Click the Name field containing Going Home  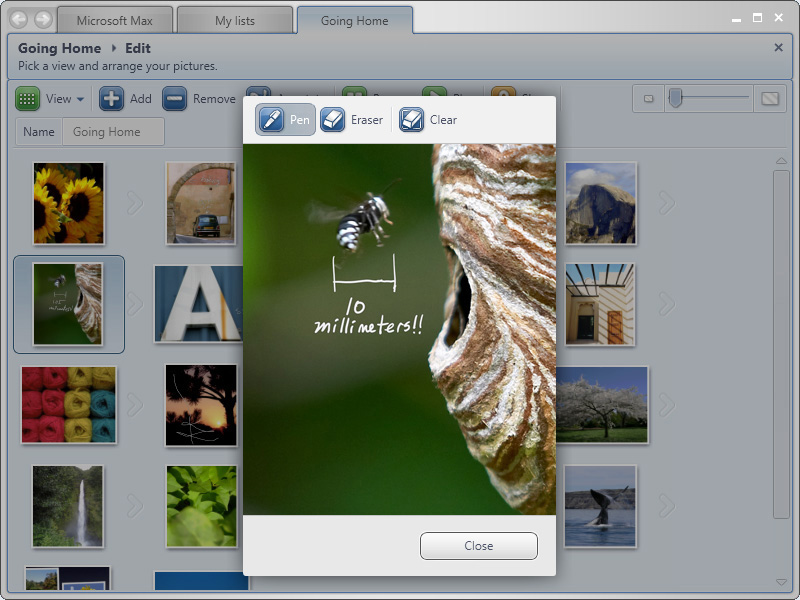[112, 132]
